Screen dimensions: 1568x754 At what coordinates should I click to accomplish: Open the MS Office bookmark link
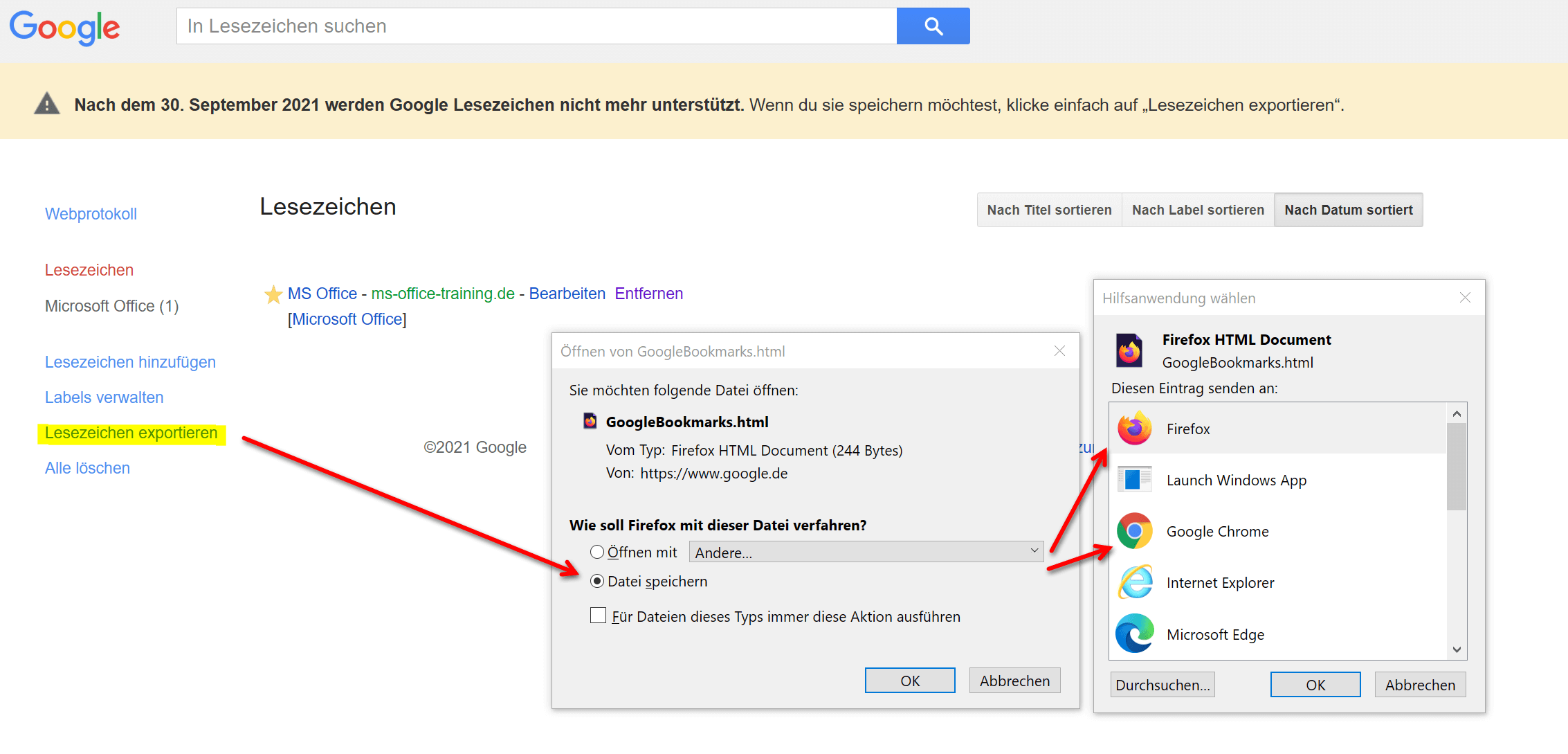click(322, 294)
